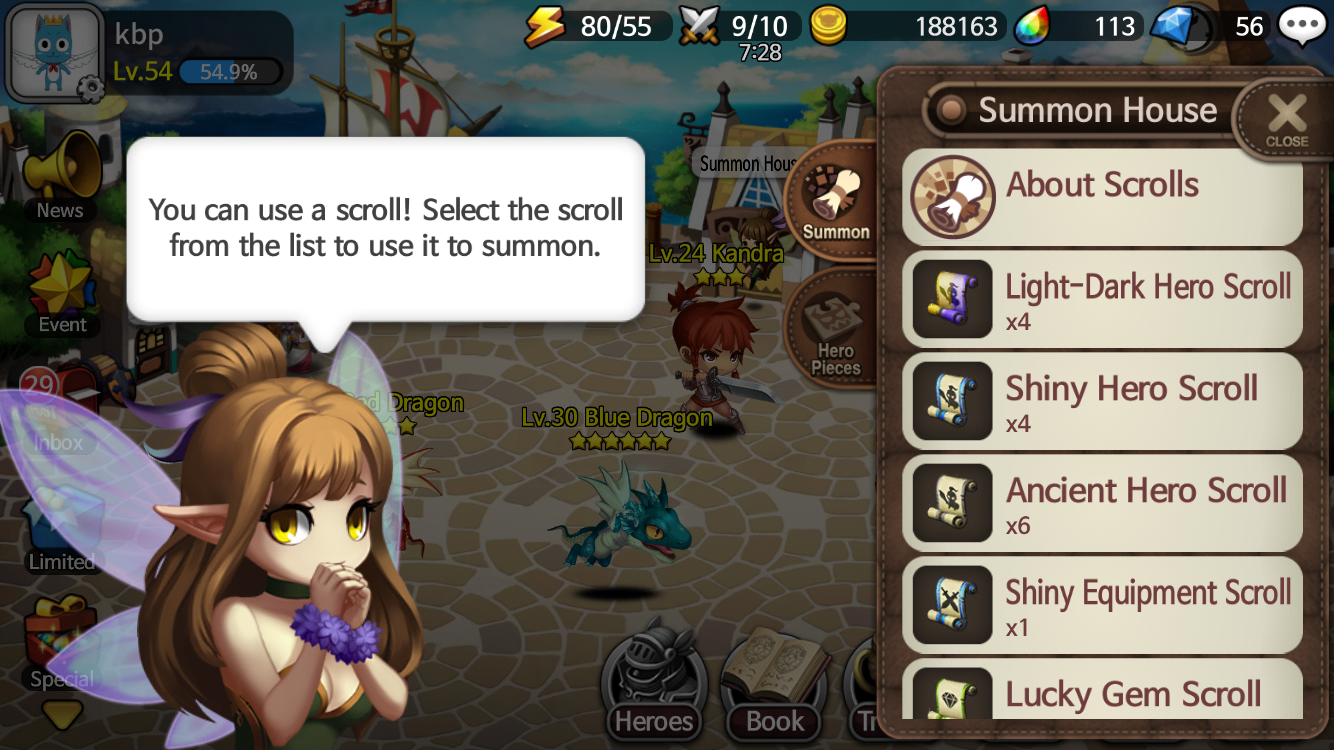Select the Light-Dark Hero Scroll
The width and height of the screenshot is (1334, 750).
coord(1102,299)
